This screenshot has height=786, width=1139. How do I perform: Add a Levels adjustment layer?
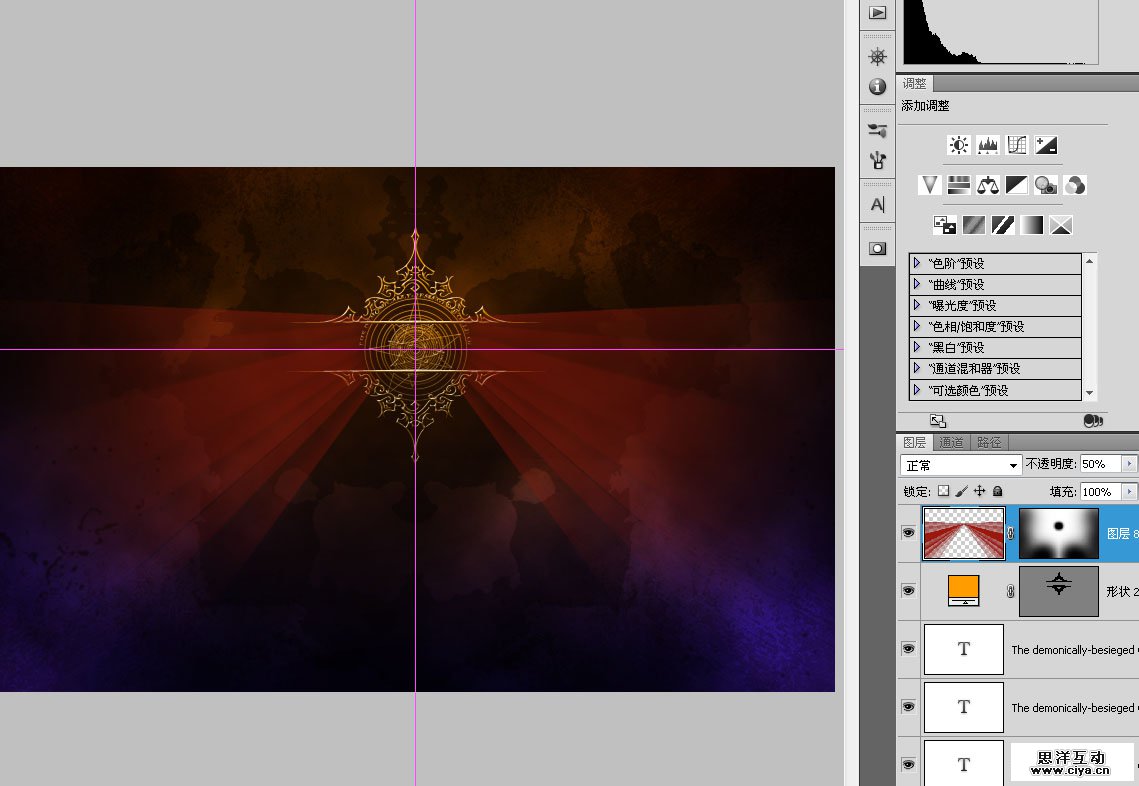click(x=988, y=145)
